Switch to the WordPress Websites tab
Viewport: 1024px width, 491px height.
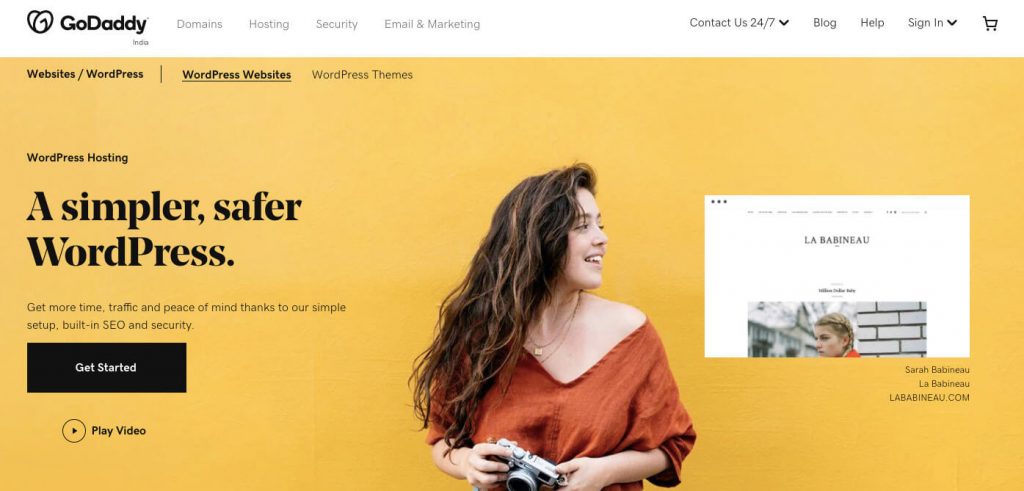[x=236, y=74]
